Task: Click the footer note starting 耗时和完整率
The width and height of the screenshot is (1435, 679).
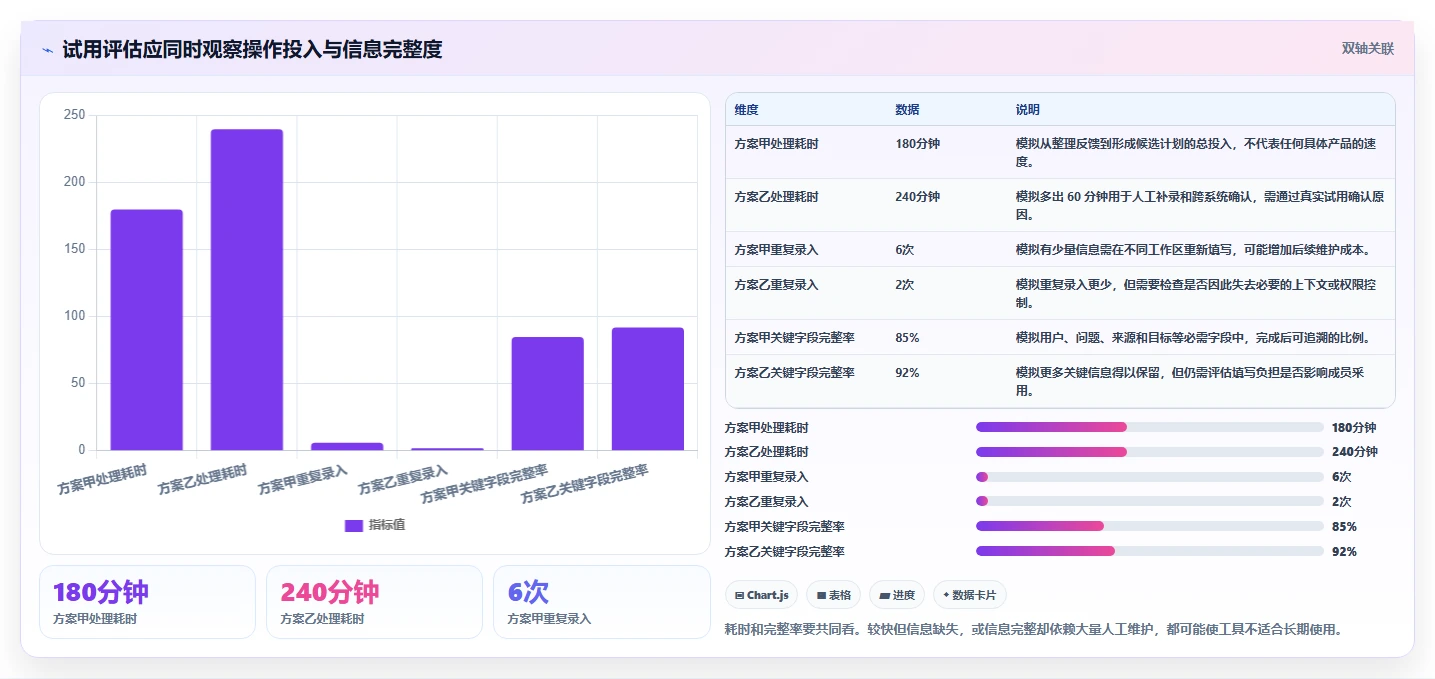Action: (x=1032, y=629)
